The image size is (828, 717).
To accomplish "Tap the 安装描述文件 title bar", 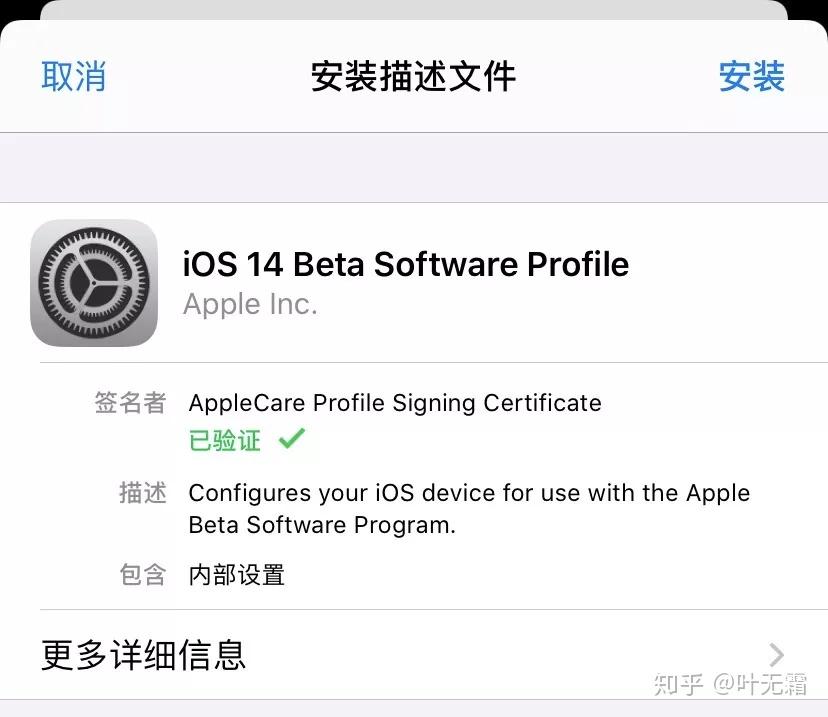I will click(x=414, y=77).
